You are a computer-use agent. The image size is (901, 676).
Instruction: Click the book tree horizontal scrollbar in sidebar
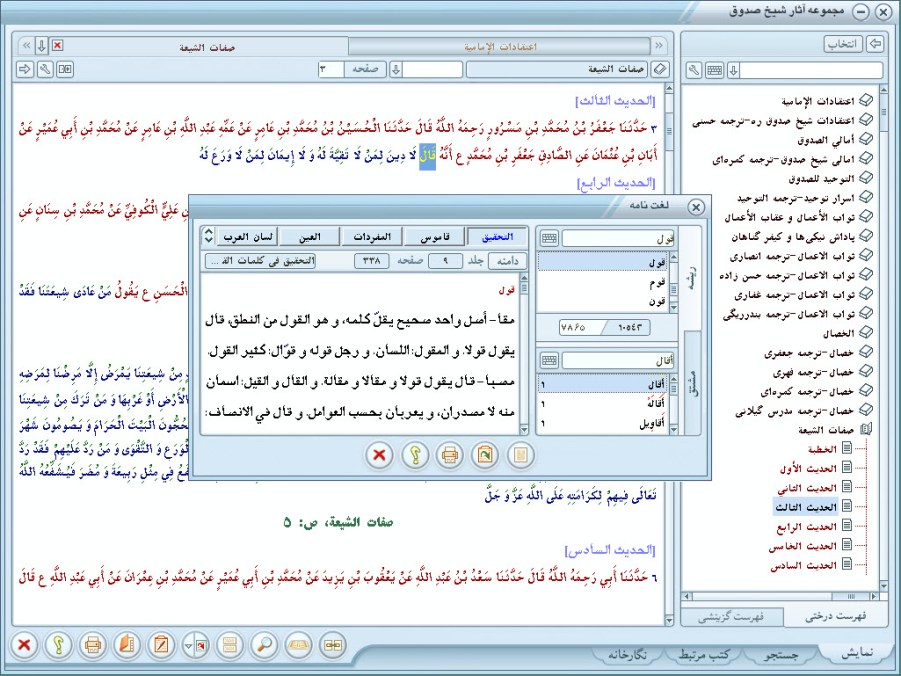click(781, 597)
